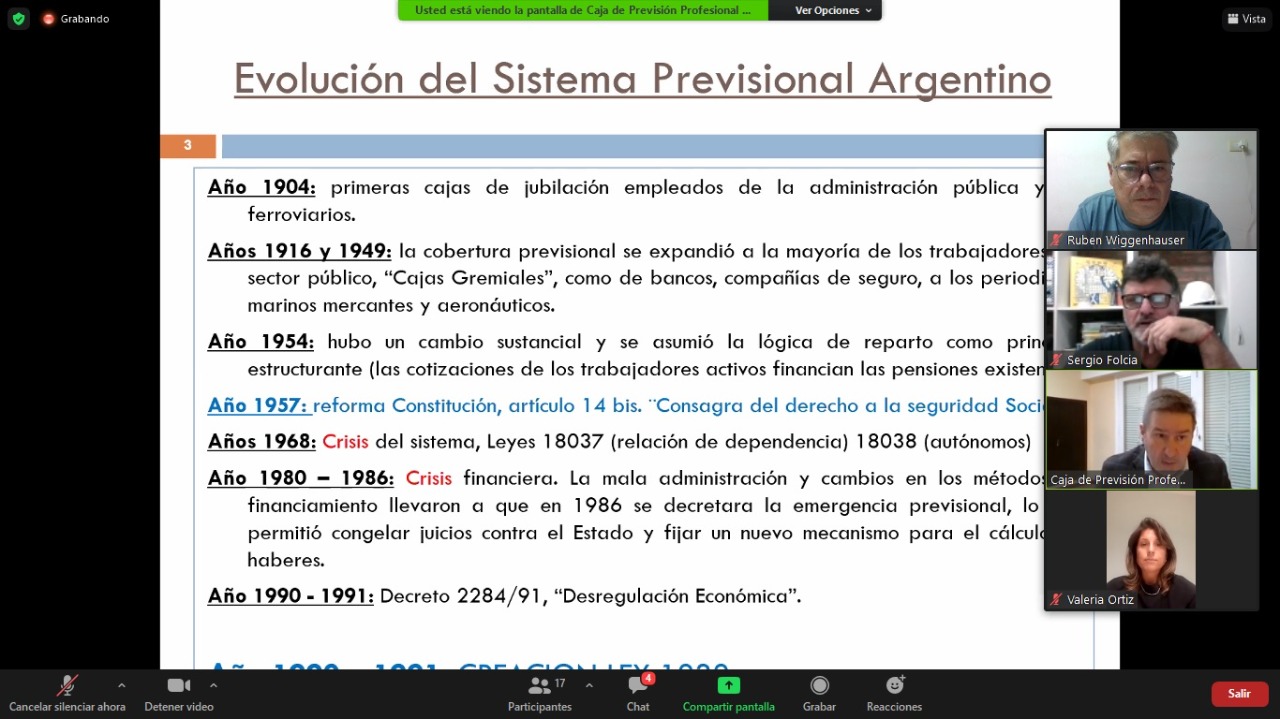Image resolution: width=1280 pixels, height=719 pixels.
Task: Click muted mic icon beside Ruben Wiggenhauser
Action: click(1056, 240)
